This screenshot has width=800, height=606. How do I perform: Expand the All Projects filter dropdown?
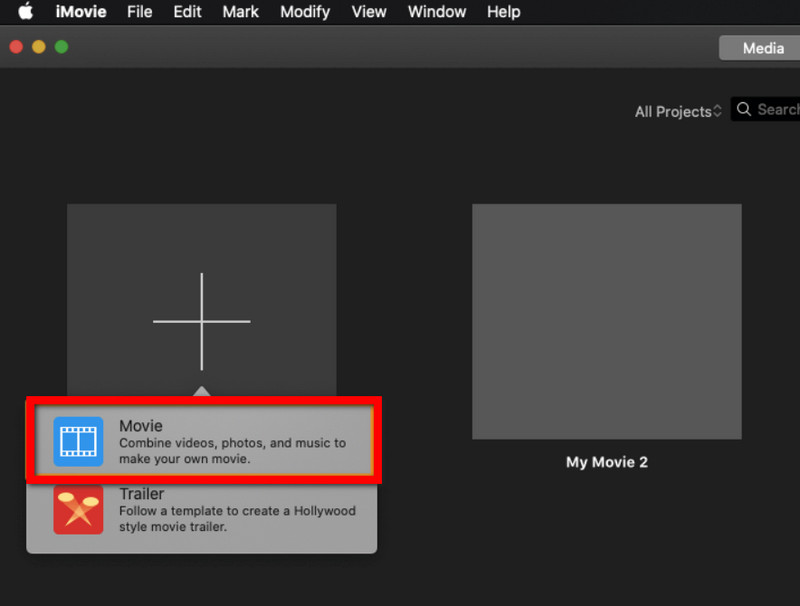(x=678, y=111)
